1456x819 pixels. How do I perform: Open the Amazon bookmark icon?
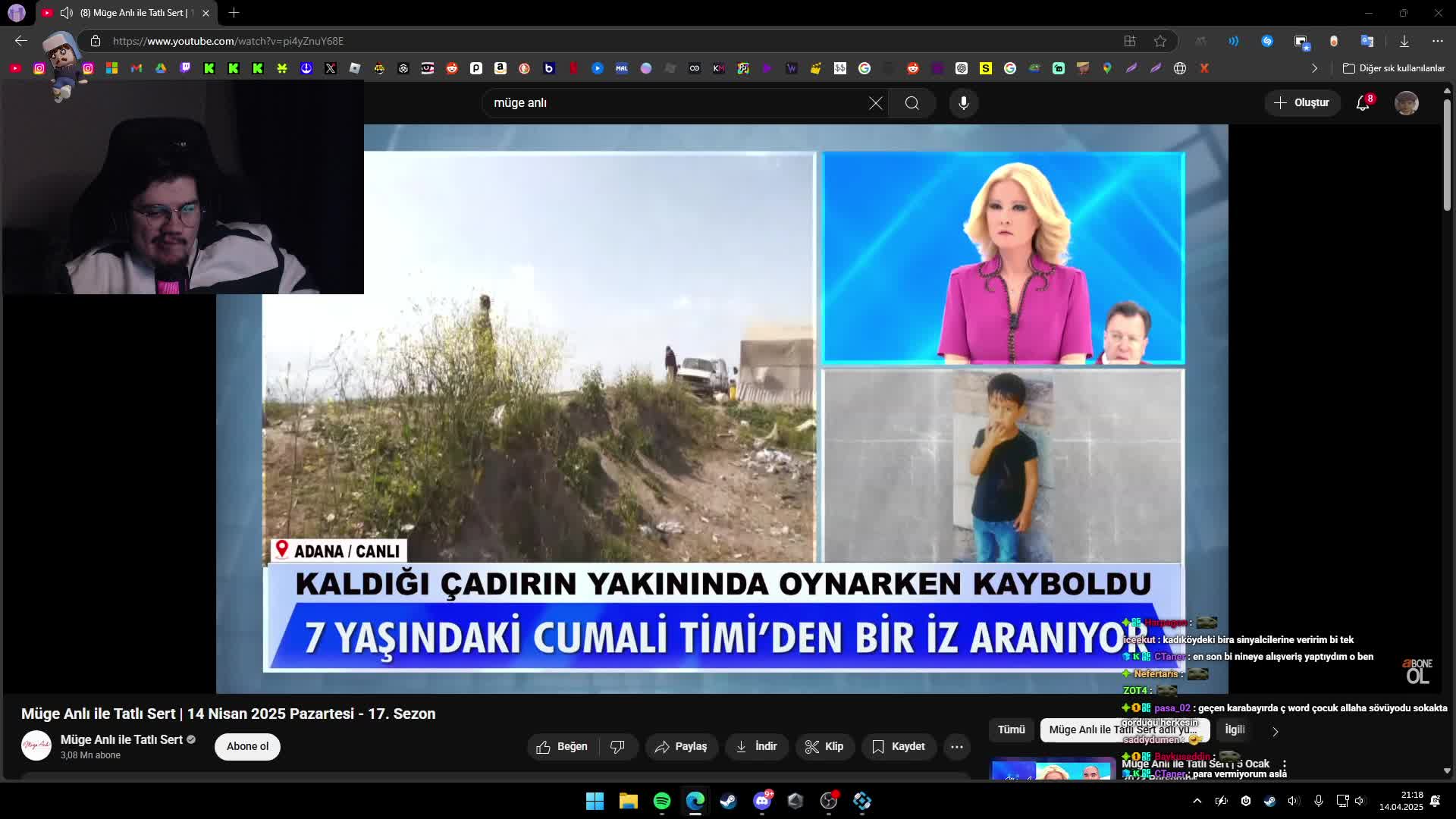tap(500, 68)
